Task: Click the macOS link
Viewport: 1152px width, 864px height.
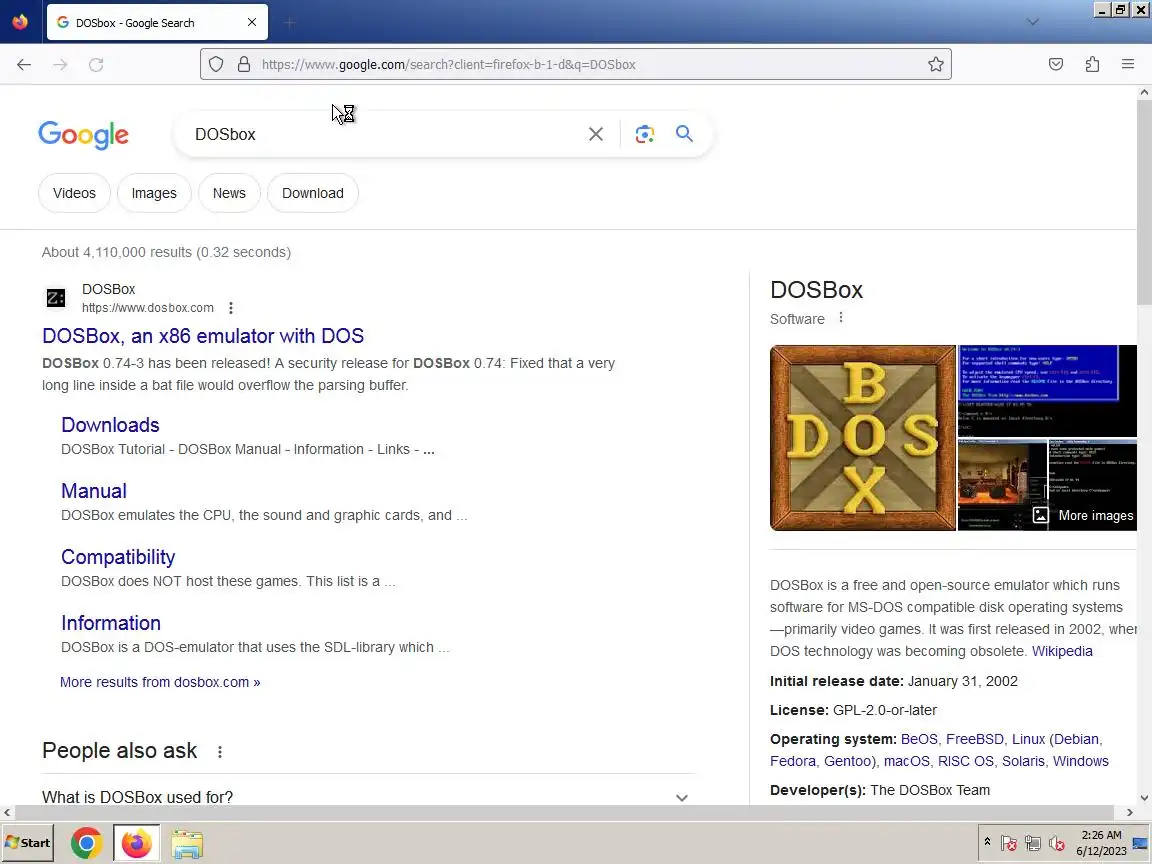Action: click(907, 761)
